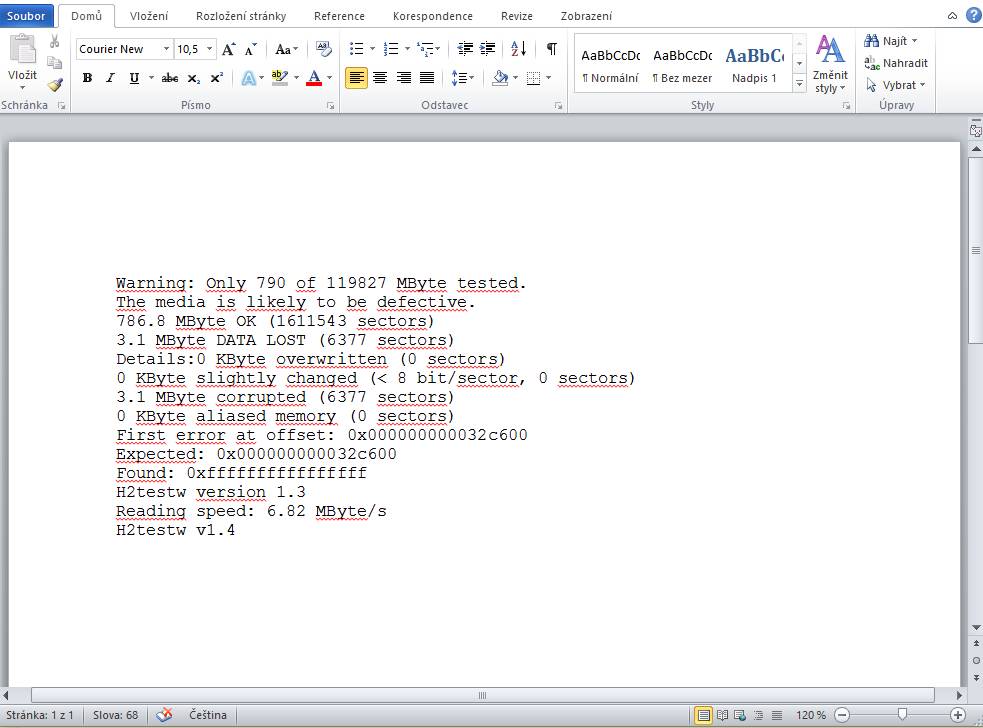Viewport: 983px width, 728px height.
Task: Grow font size with the large A icon
Action: tap(229, 49)
